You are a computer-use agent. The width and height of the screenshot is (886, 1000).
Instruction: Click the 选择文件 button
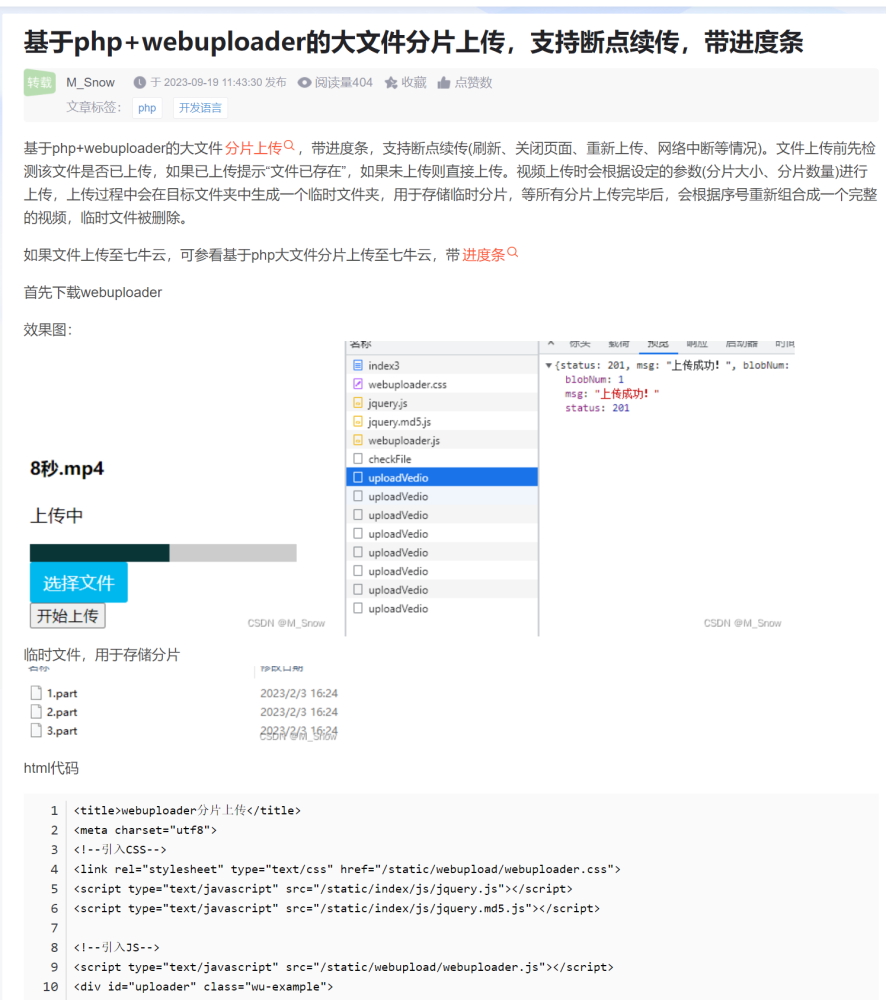coord(78,582)
